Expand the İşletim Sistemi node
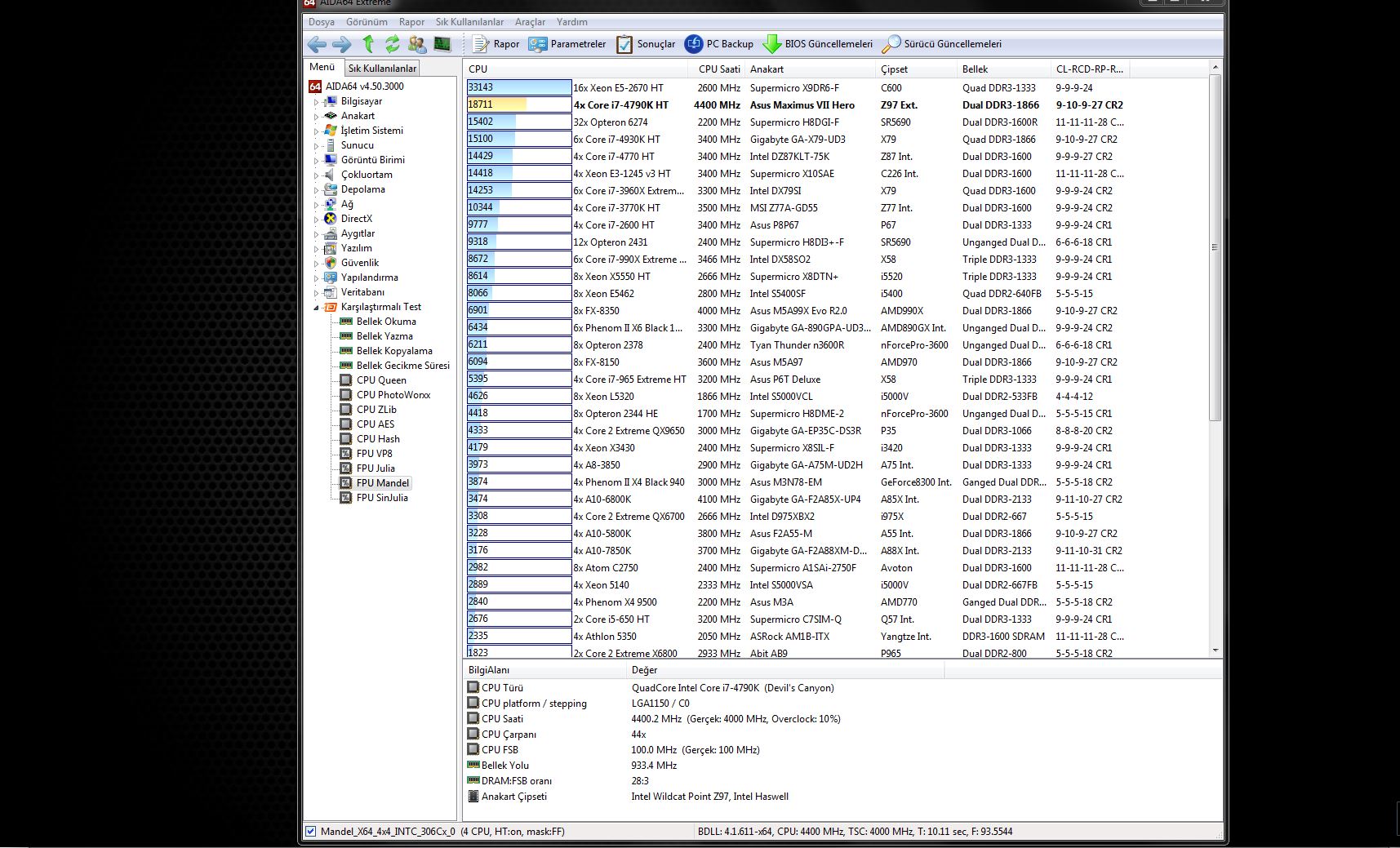Viewport: 1400px width, 848px height. point(317,131)
